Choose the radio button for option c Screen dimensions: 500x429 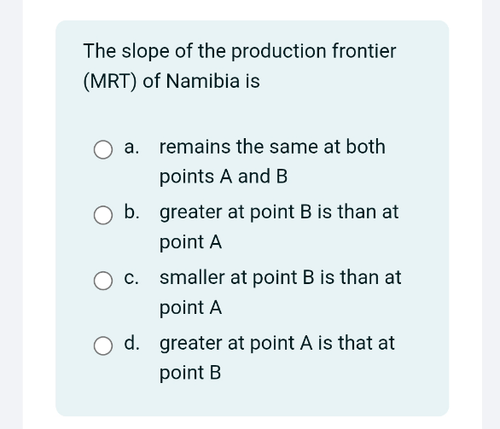(103, 281)
